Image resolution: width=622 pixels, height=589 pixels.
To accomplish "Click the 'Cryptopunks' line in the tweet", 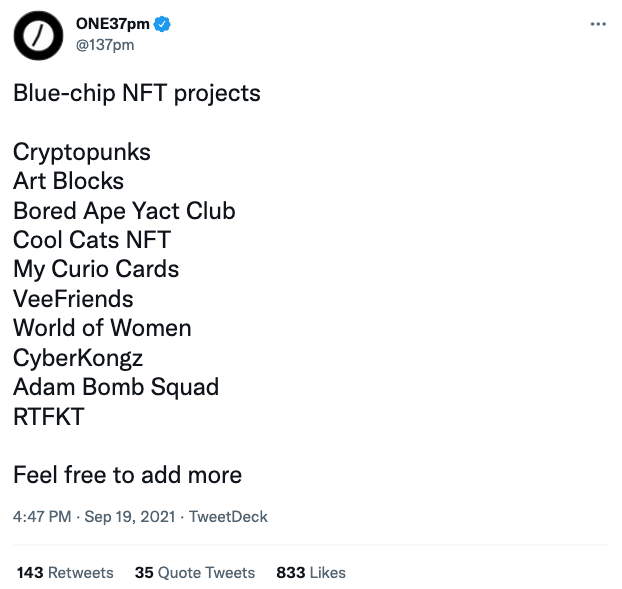I will pos(82,153).
